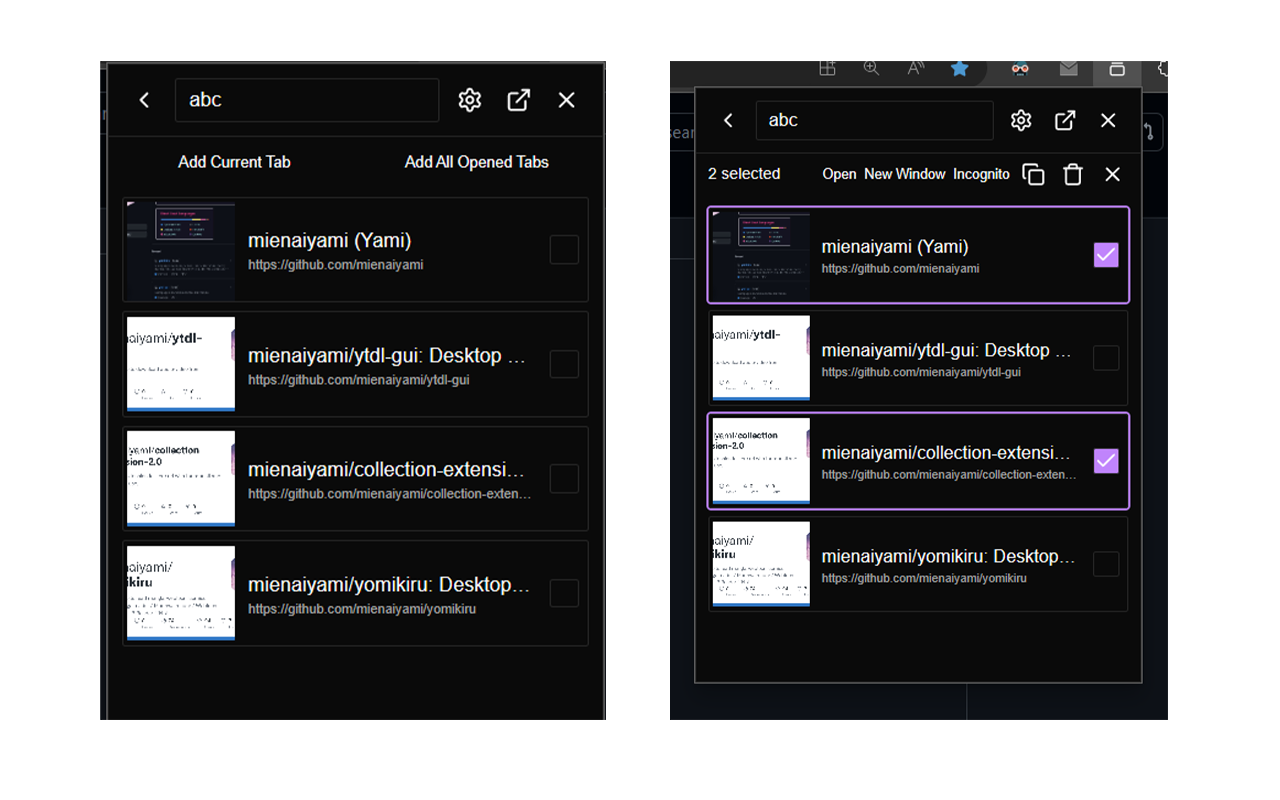Screen dimensions: 1280x800
Task: Click the mienaiyami (Yami) thumbnail in the left popup
Action: [x=181, y=250]
